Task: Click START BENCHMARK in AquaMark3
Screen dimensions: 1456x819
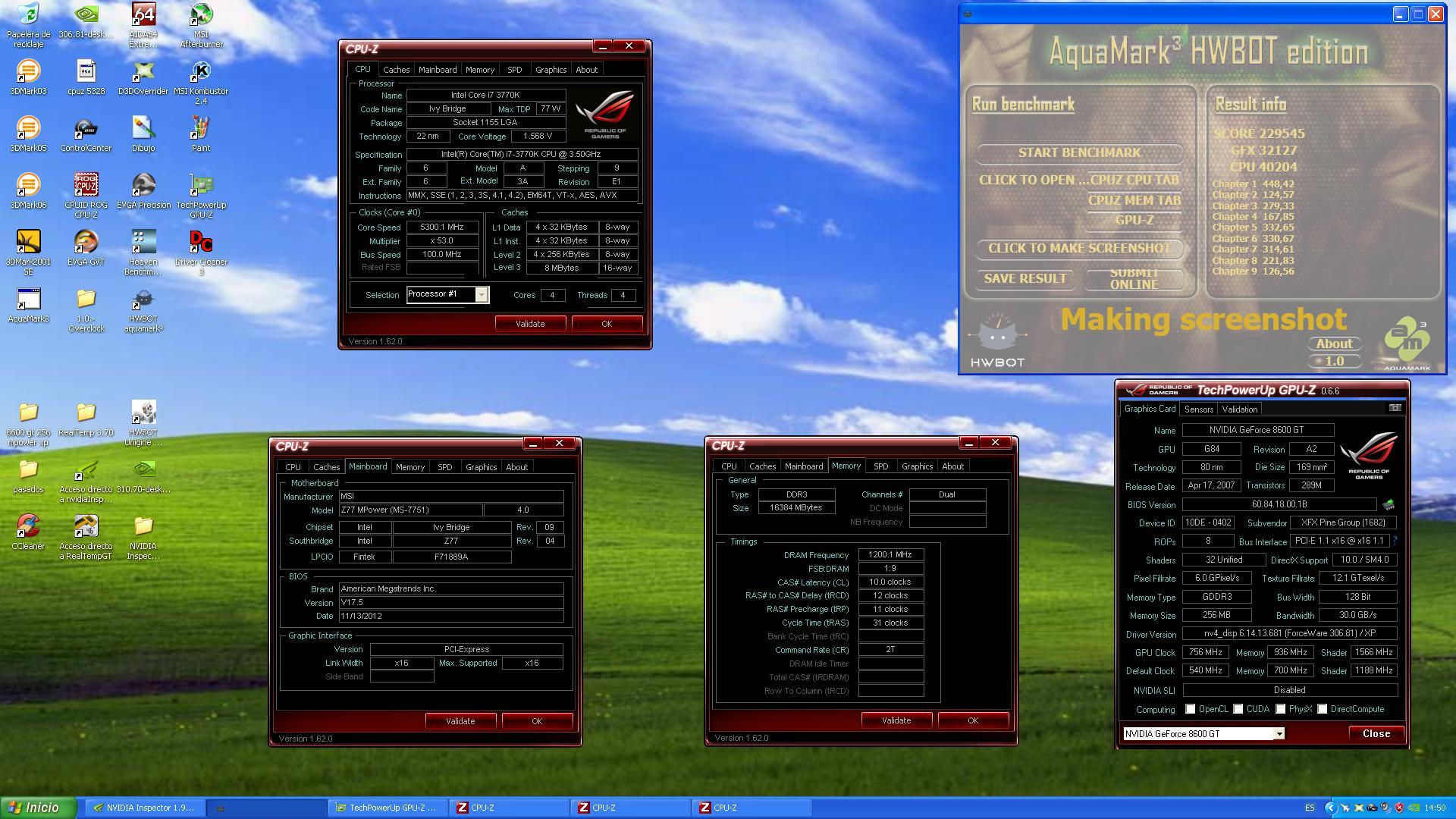Action: tap(1079, 153)
